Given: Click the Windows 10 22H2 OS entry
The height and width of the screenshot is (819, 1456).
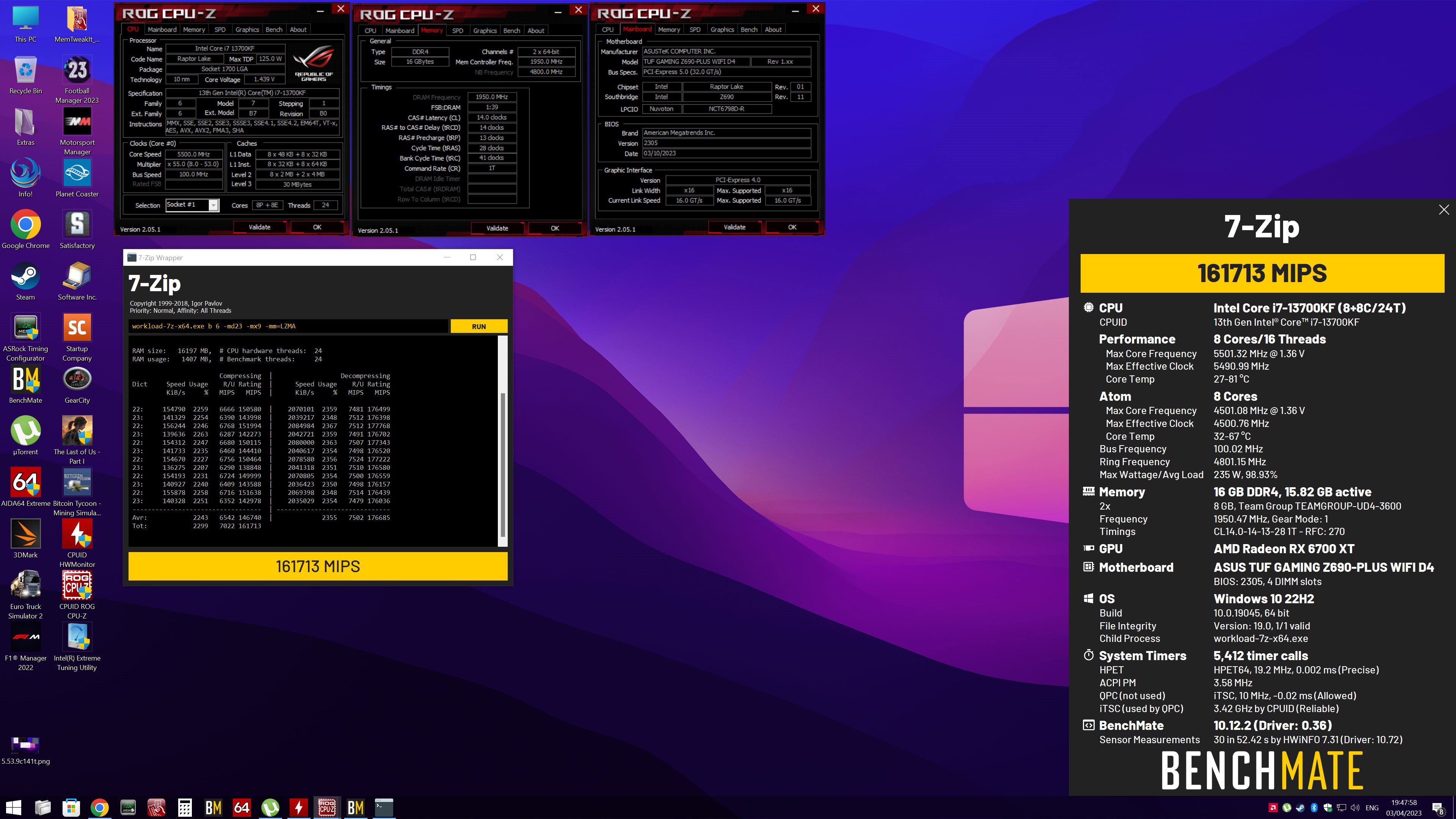Looking at the screenshot, I should tap(1264, 599).
